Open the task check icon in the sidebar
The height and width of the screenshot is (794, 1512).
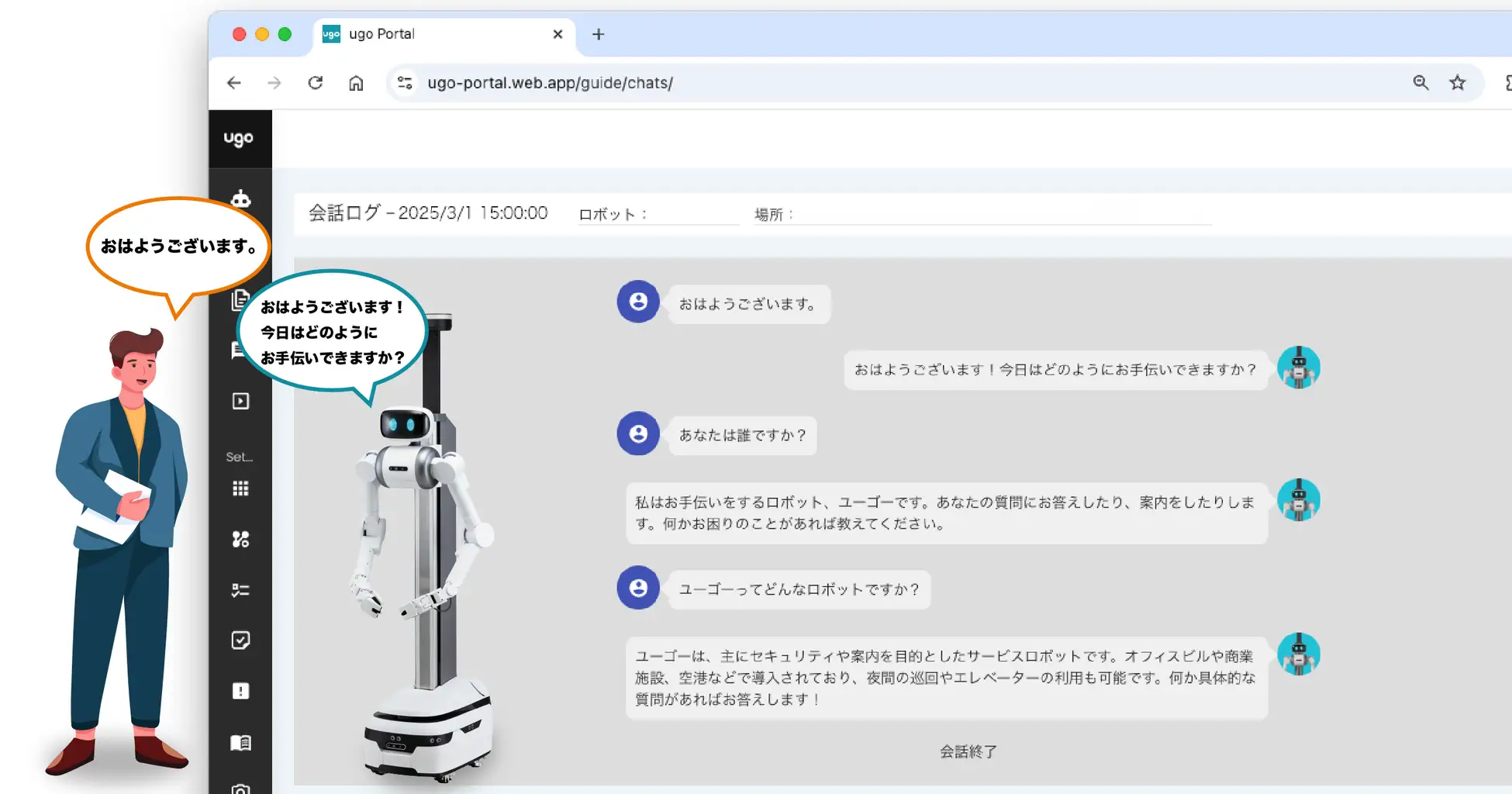240,640
